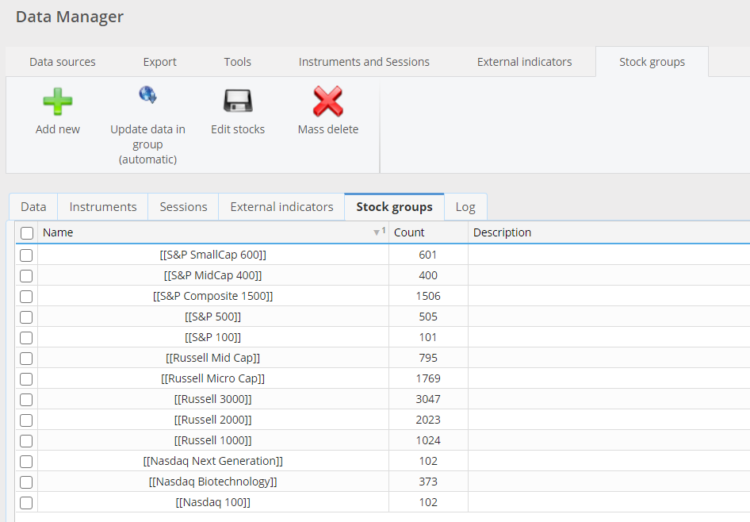Screen dimensions: 750x522
Task: Click count value 601
Action: (x=428, y=255)
